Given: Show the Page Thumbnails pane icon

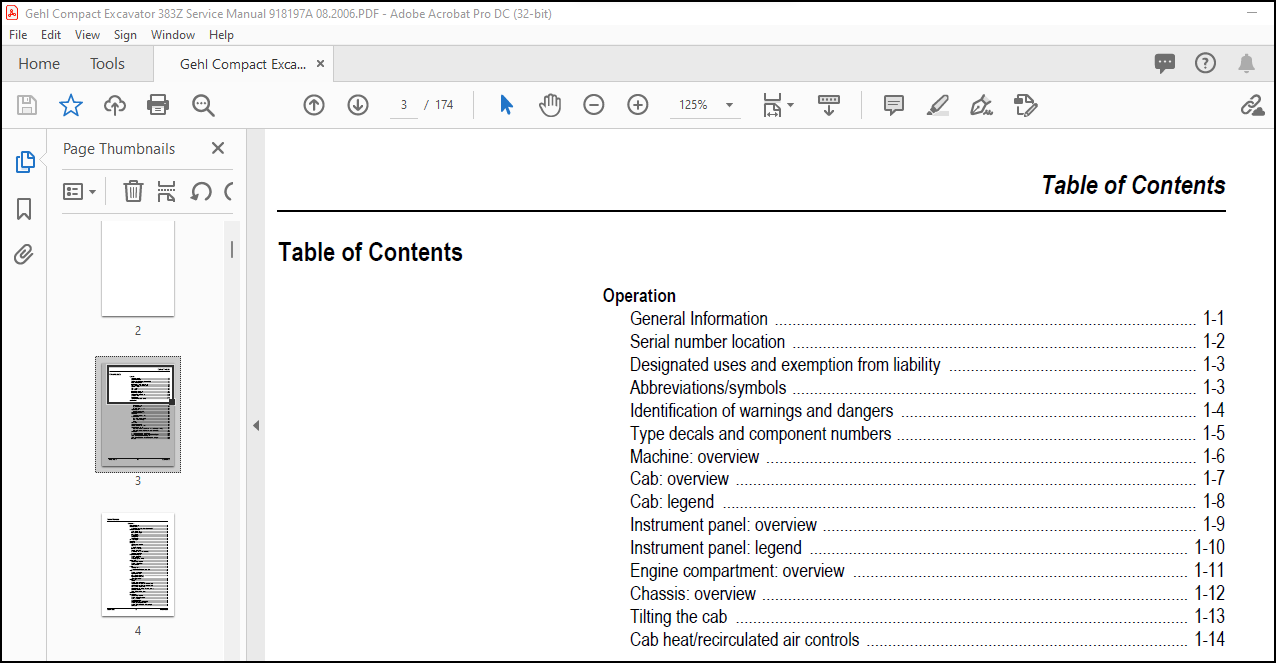Looking at the screenshot, I should tap(25, 162).
